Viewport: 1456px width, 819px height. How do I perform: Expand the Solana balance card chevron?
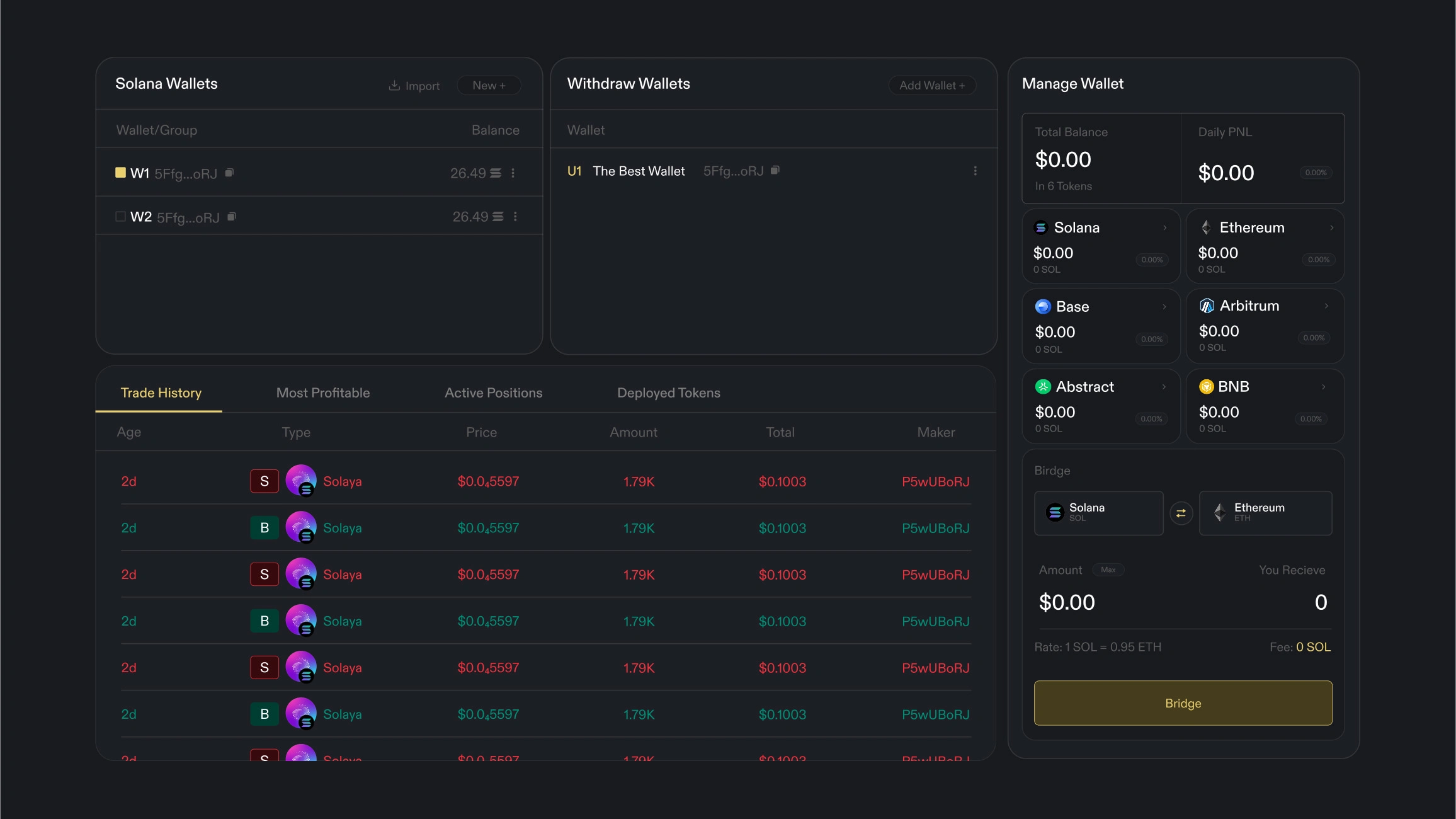click(x=1165, y=228)
